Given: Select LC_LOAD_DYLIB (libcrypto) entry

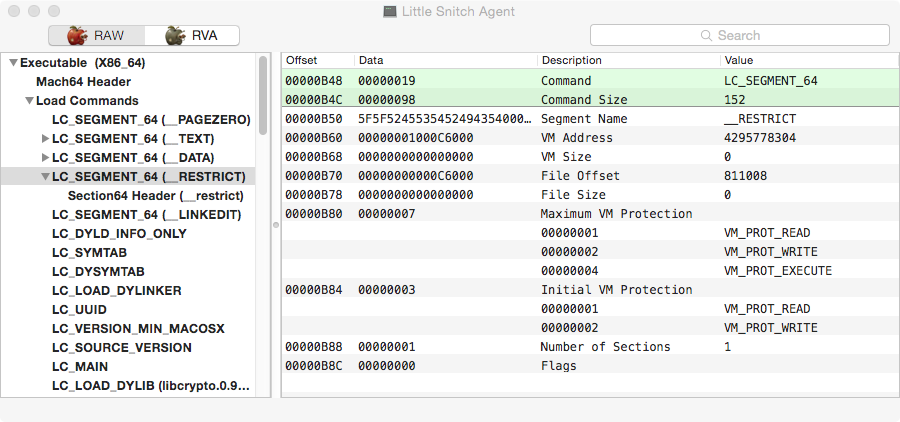Looking at the screenshot, I should tap(150, 386).
